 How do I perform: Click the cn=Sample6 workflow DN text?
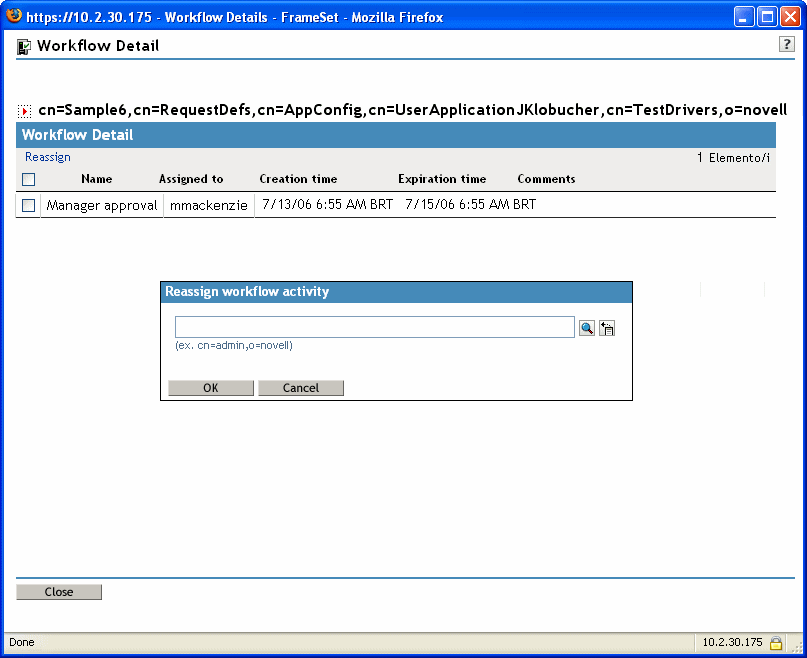413,110
